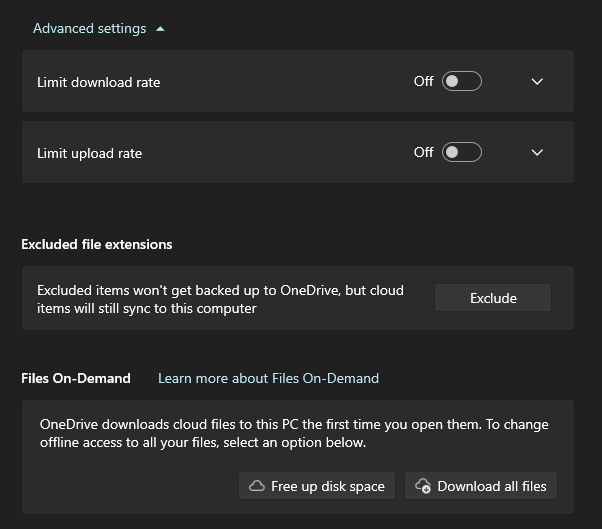Choose the Download all files button
Image resolution: width=602 pixels, height=529 pixels.
point(481,486)
